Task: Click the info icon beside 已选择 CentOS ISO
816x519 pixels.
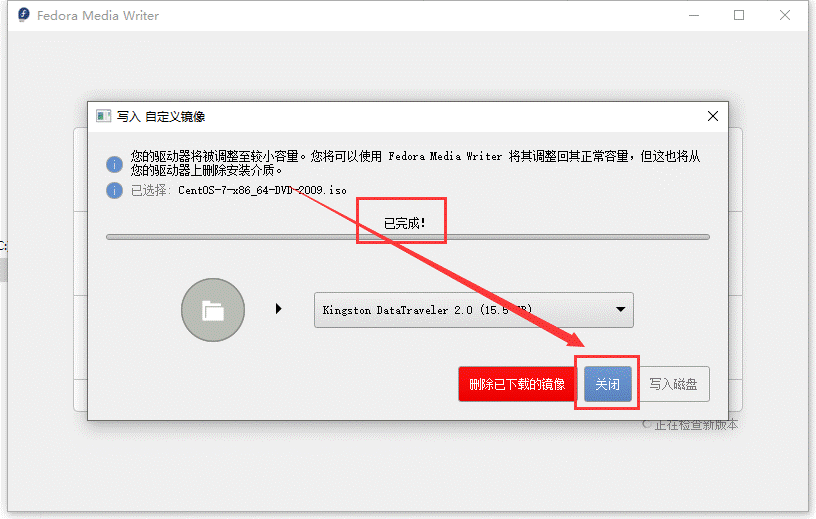Action: (x=115, y=190)
